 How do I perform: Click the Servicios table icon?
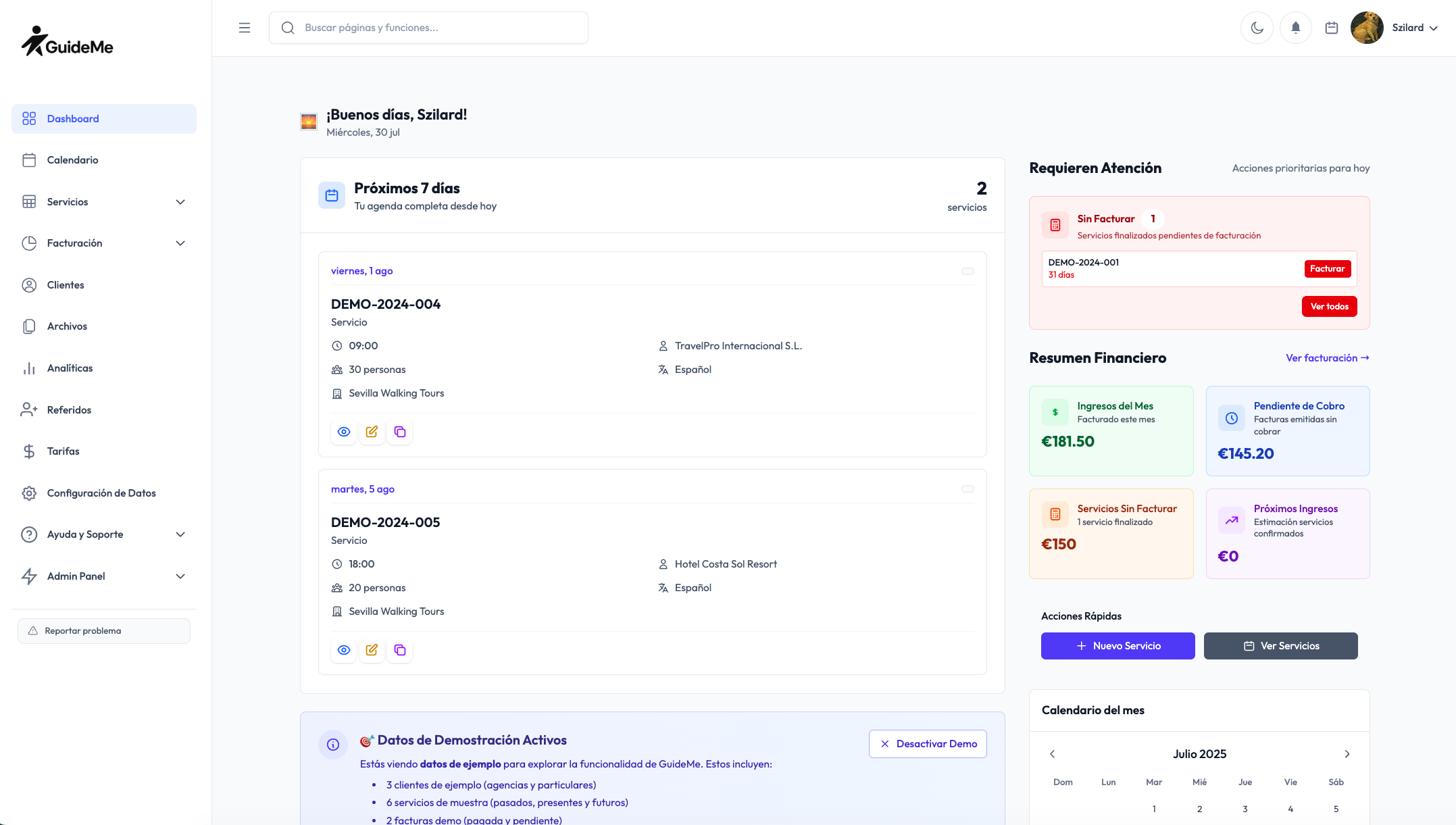(x=29, y=202)
